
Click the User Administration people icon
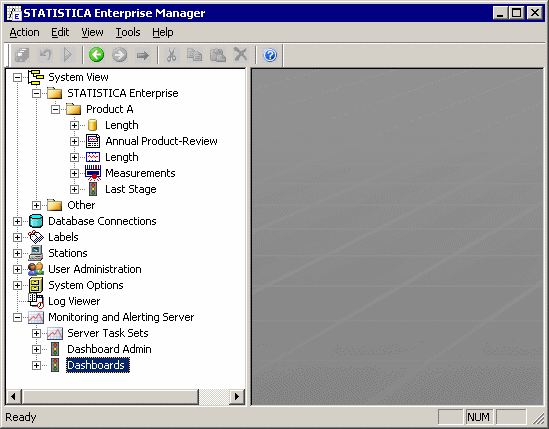[x=36, y=269]
